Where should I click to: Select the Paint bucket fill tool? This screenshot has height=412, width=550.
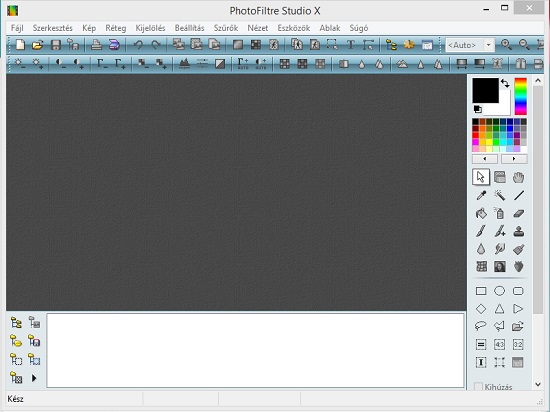tap(481, 213)
